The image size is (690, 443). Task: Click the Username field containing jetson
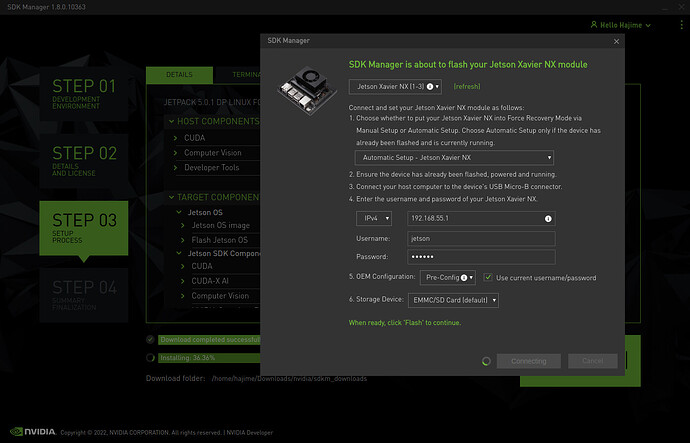[481, 238]
